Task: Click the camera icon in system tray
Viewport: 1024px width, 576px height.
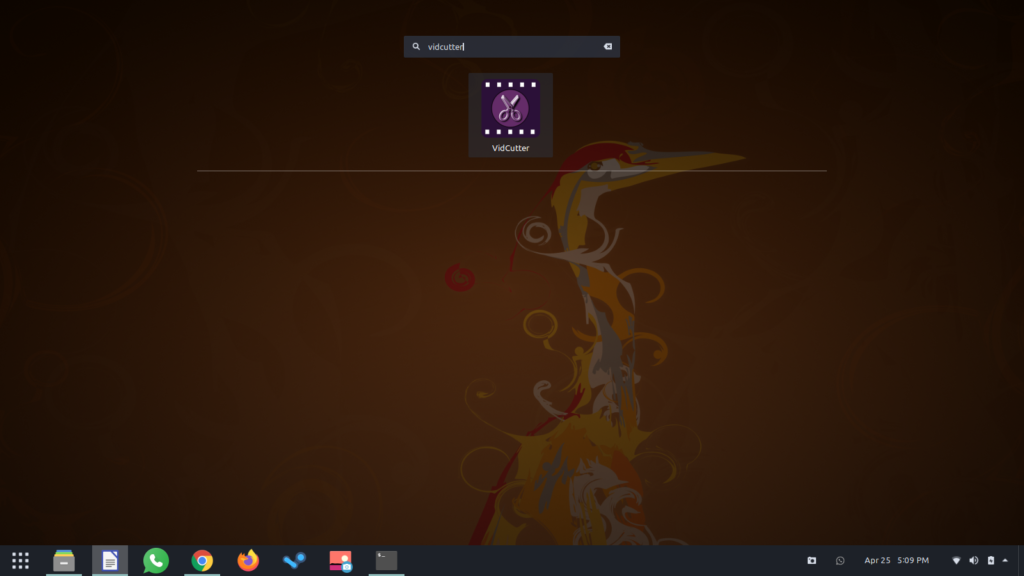Action: click(x=812, y=561)
